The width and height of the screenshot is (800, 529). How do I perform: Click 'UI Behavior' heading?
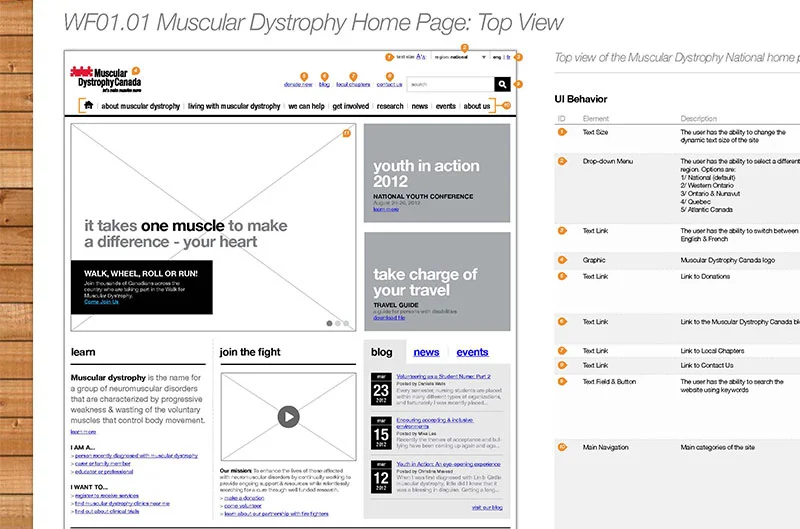pyautogui.click(x=581, y=99)
